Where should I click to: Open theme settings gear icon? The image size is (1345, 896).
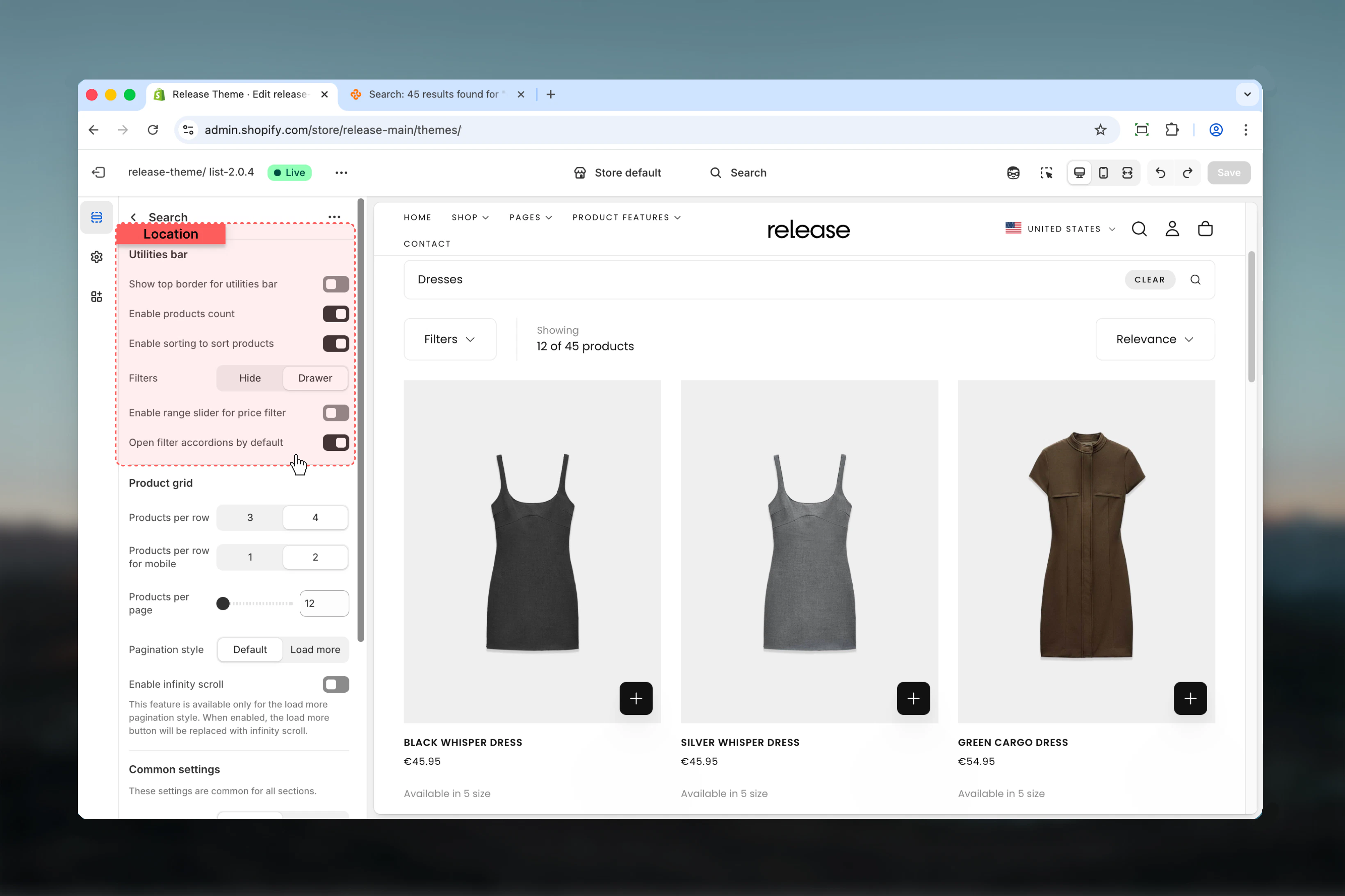point(97,257)
